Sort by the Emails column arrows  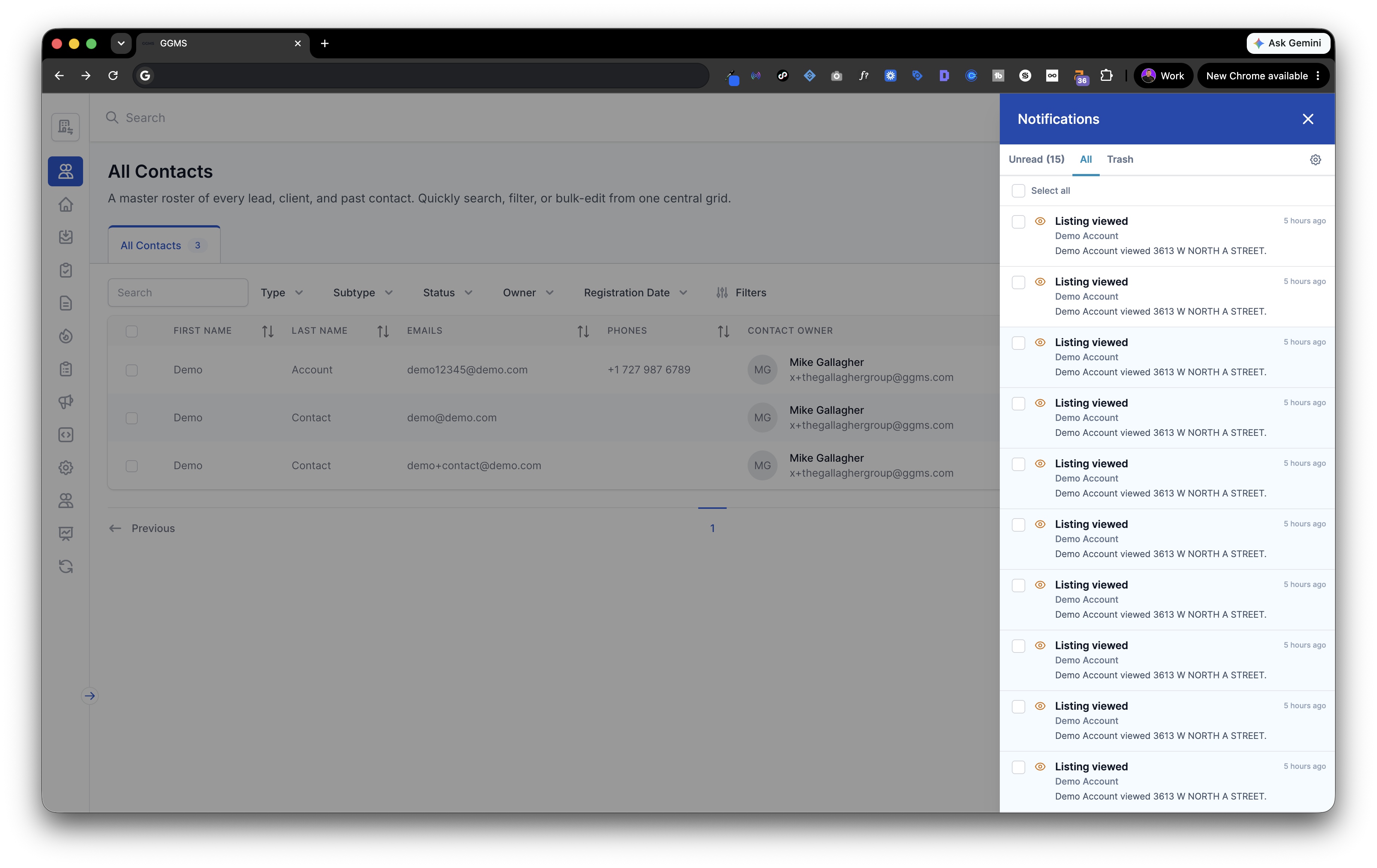(x=583, y=331)
